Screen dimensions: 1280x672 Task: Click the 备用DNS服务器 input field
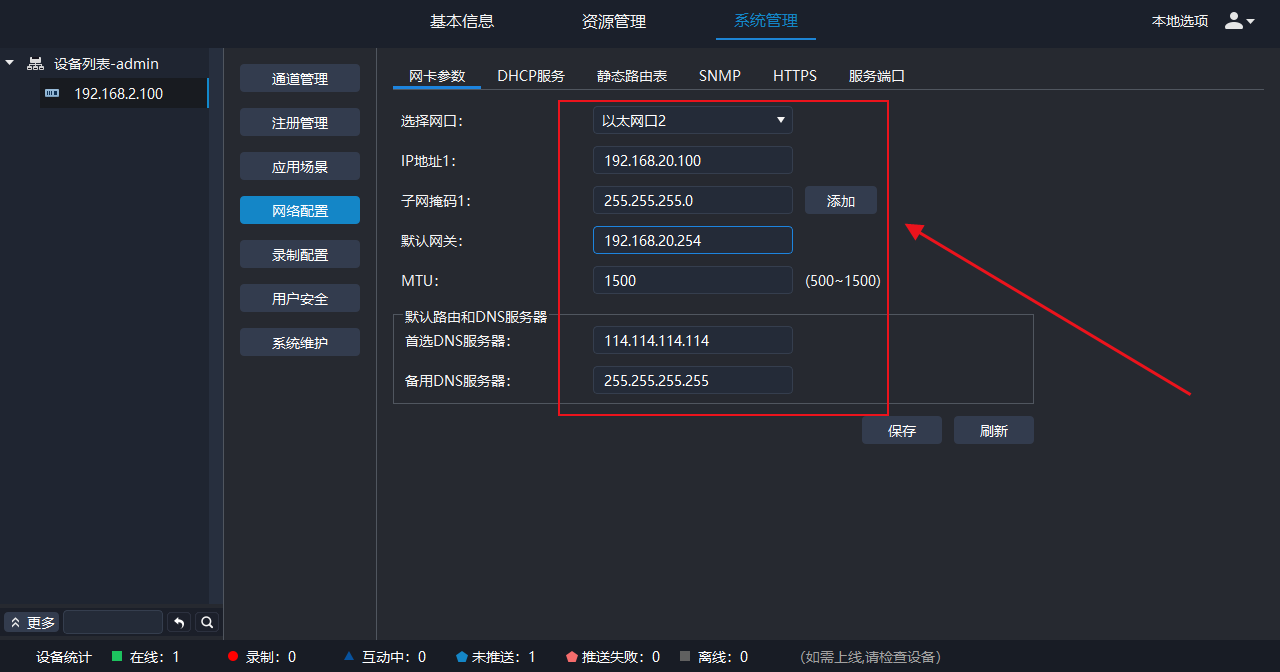tap(692, 380)
